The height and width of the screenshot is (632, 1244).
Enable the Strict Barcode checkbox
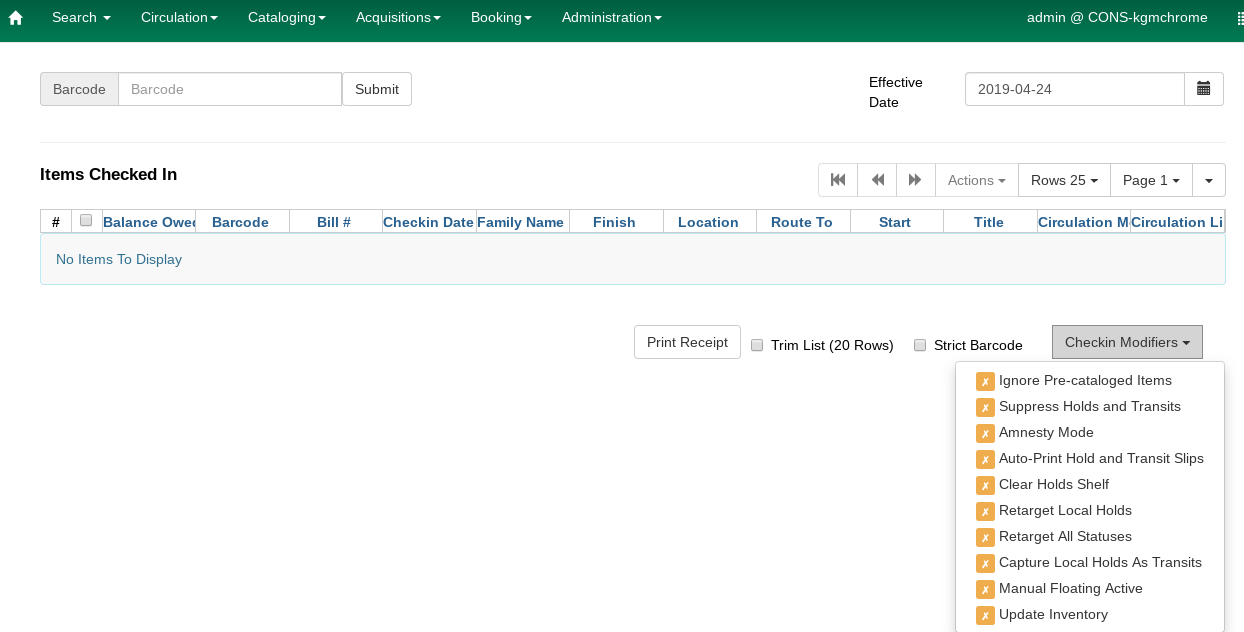920,345
